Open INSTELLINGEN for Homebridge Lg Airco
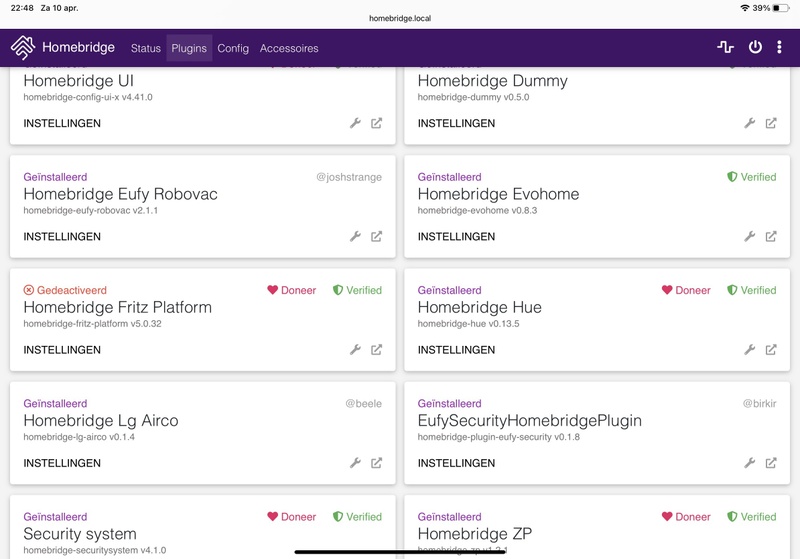Image resolution: width=800 pixels, height=559 pixels. [62, 463]
